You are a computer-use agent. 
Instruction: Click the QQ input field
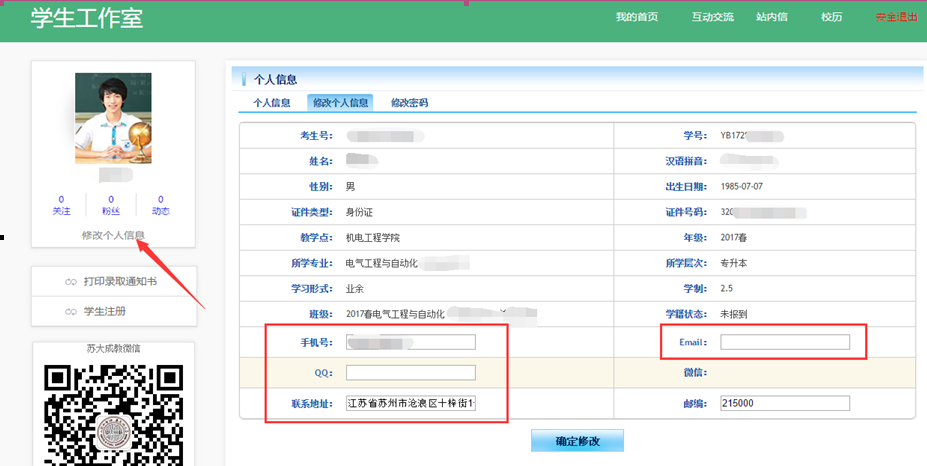coord(410,373)
